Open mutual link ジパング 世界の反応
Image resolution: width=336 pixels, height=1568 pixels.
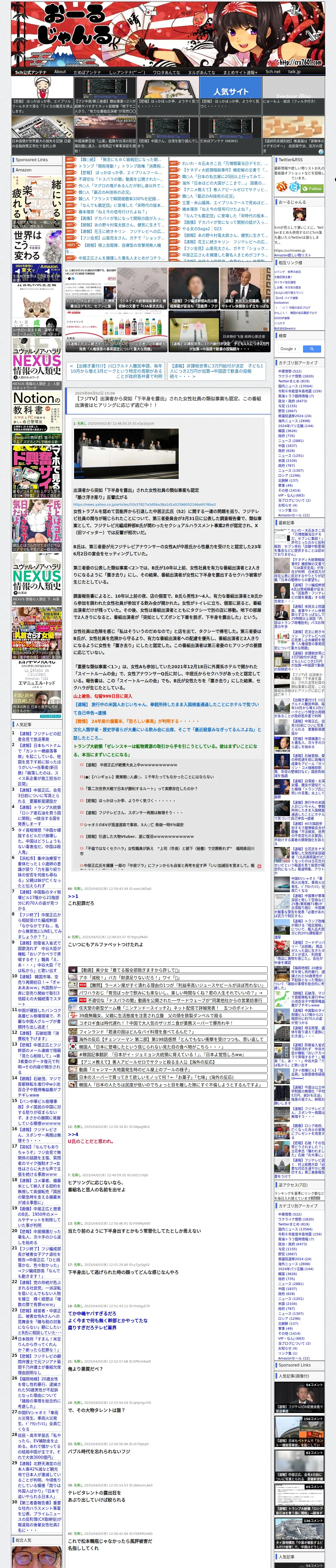point(287,272)
